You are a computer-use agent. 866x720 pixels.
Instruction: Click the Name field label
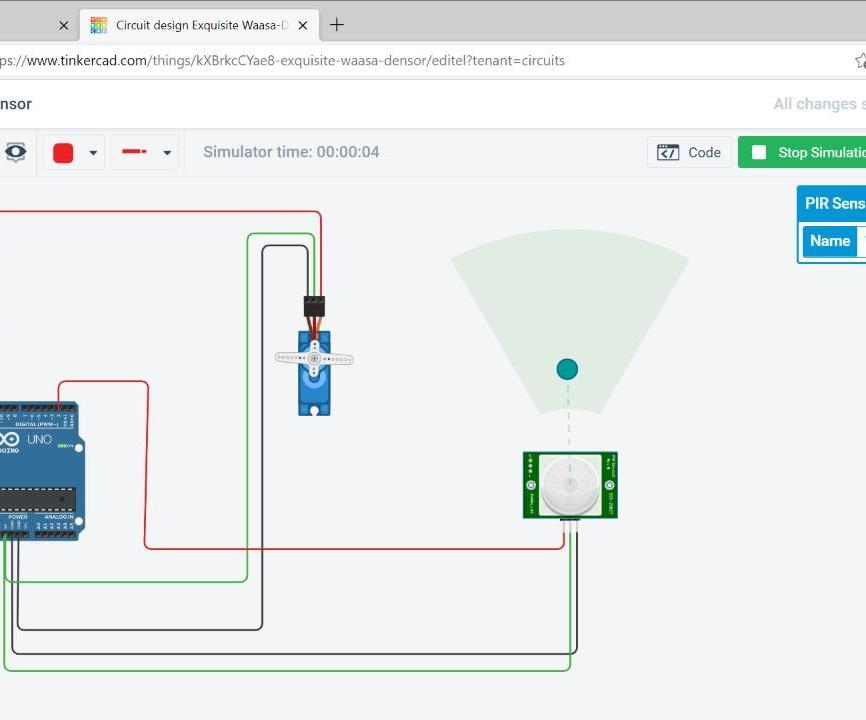coord(829,241)
